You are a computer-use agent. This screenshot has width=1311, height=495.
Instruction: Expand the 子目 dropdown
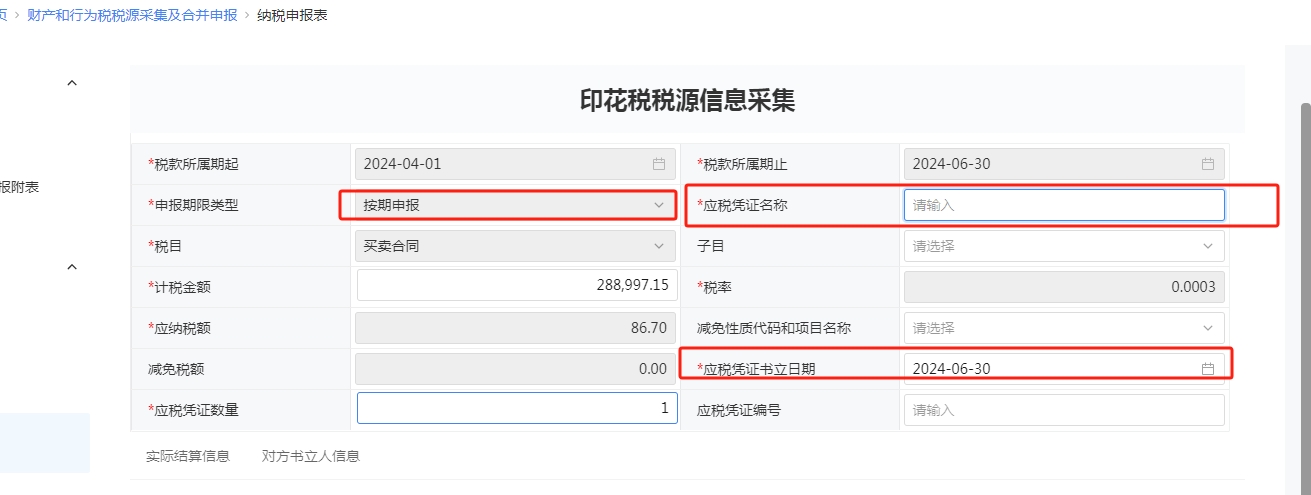1064,246
